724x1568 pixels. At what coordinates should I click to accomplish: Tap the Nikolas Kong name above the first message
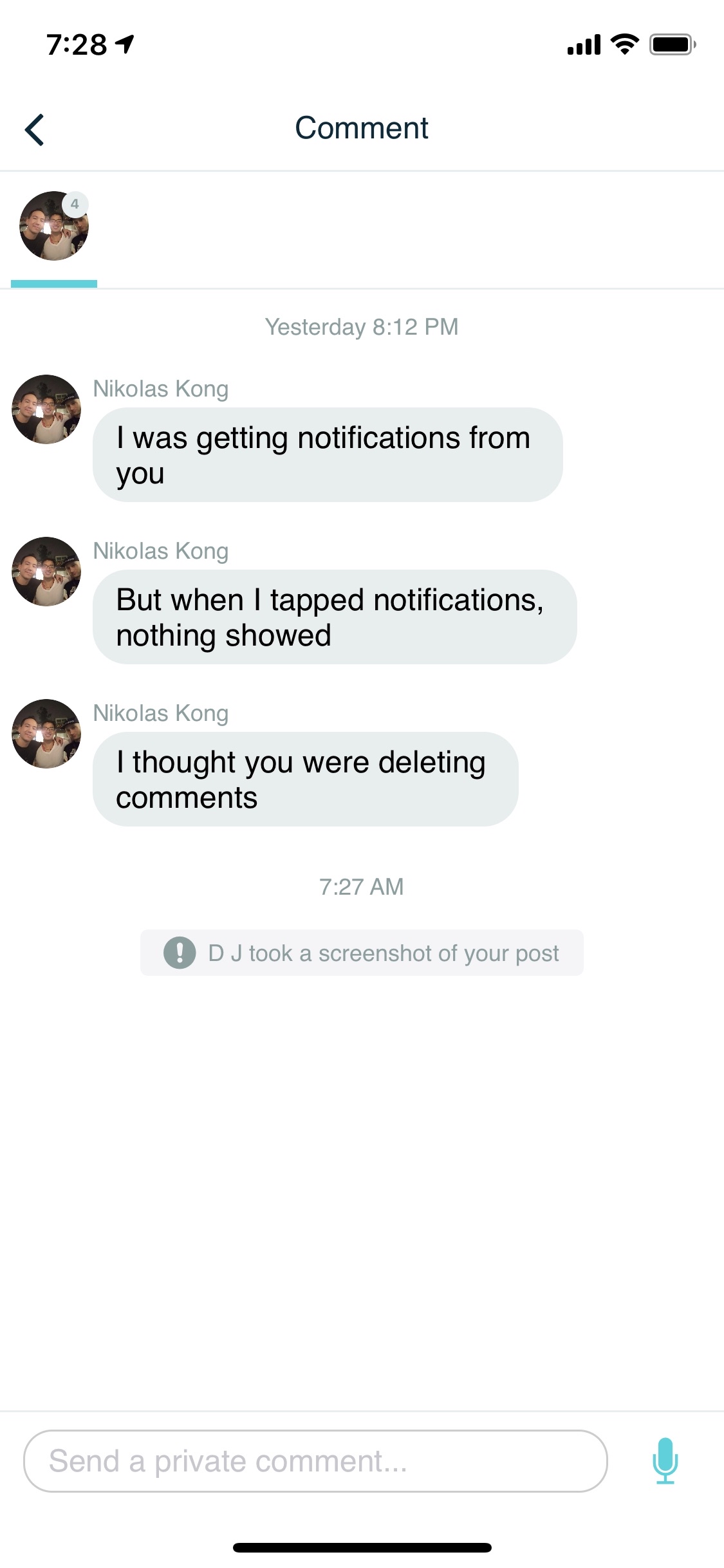161,389
